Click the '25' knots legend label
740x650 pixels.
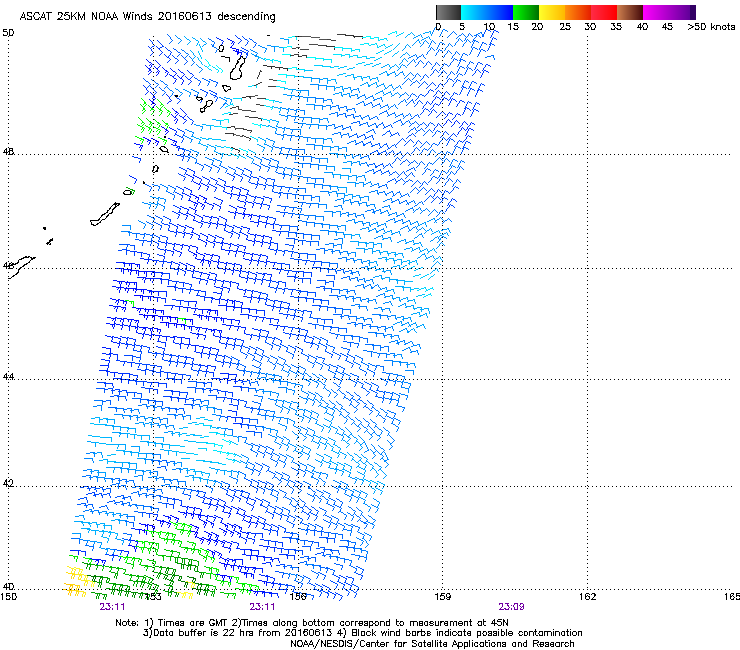tap(565, 26)
